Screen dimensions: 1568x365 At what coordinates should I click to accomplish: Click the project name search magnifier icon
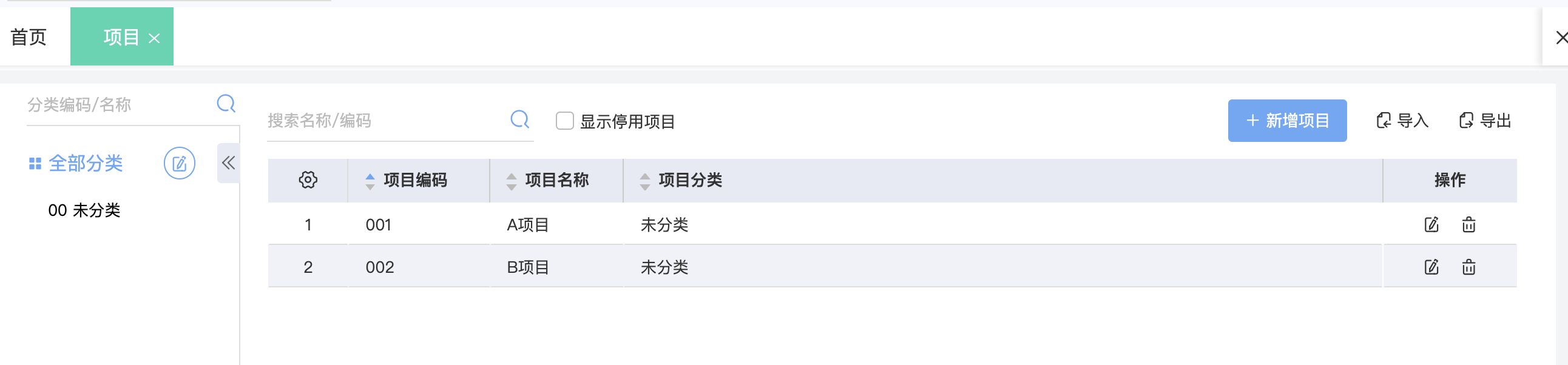pos(519,119)
